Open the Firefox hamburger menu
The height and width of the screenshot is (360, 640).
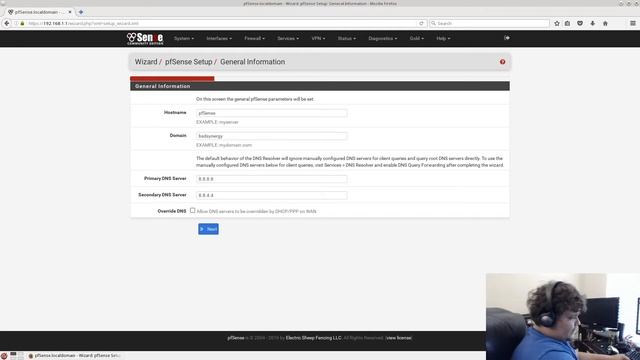pyautogui.click(x=633, y=23)
